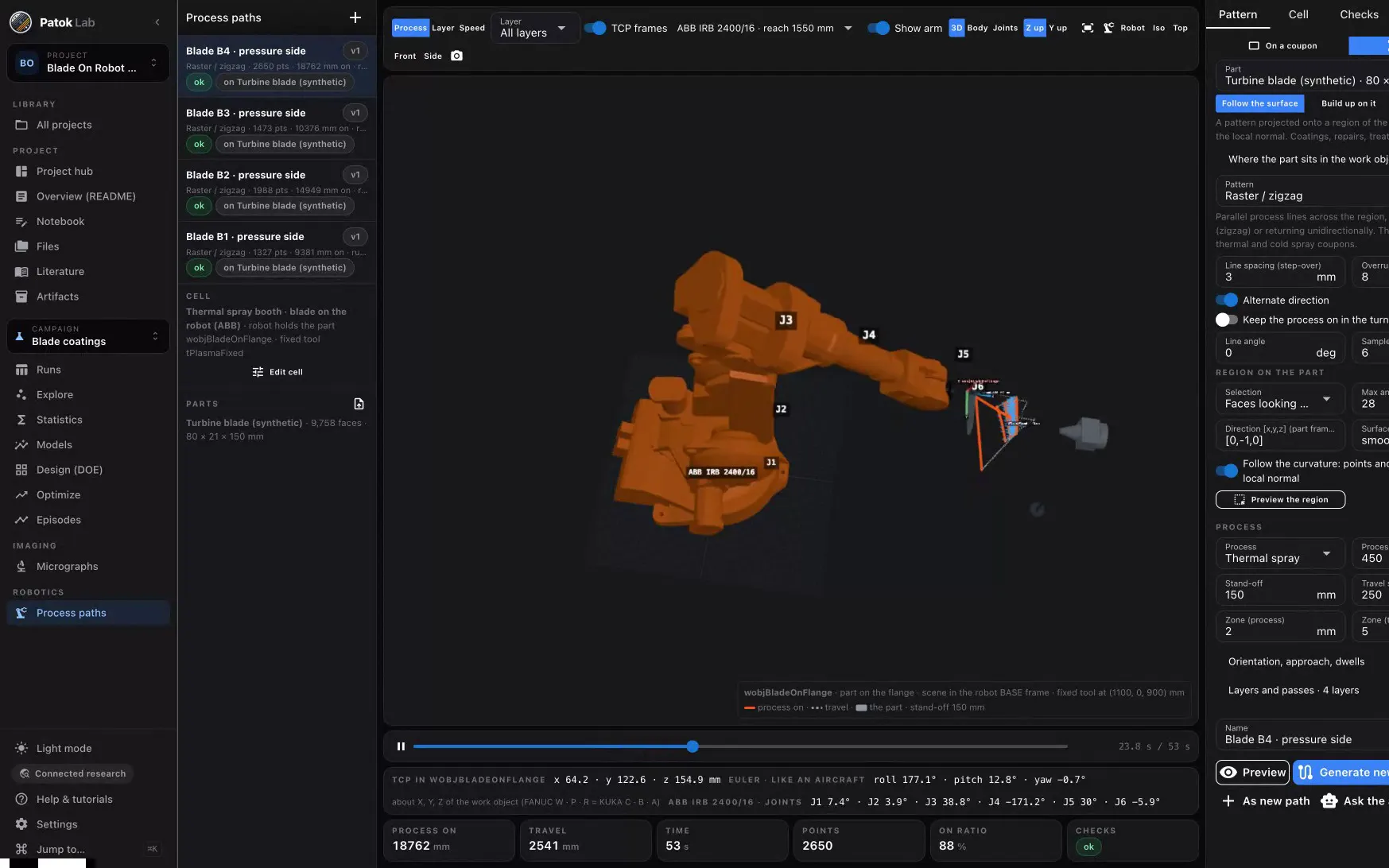This screenshot has height=868, width=1389.
Task: Open Help & tutorials
Action: click(x=87, y=800)
